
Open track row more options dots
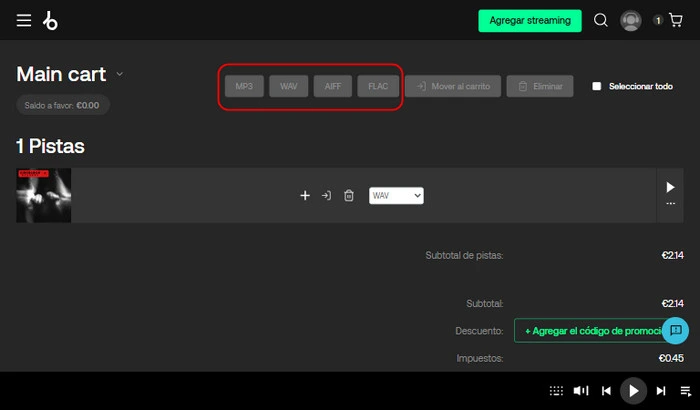[x=670, y=204]
